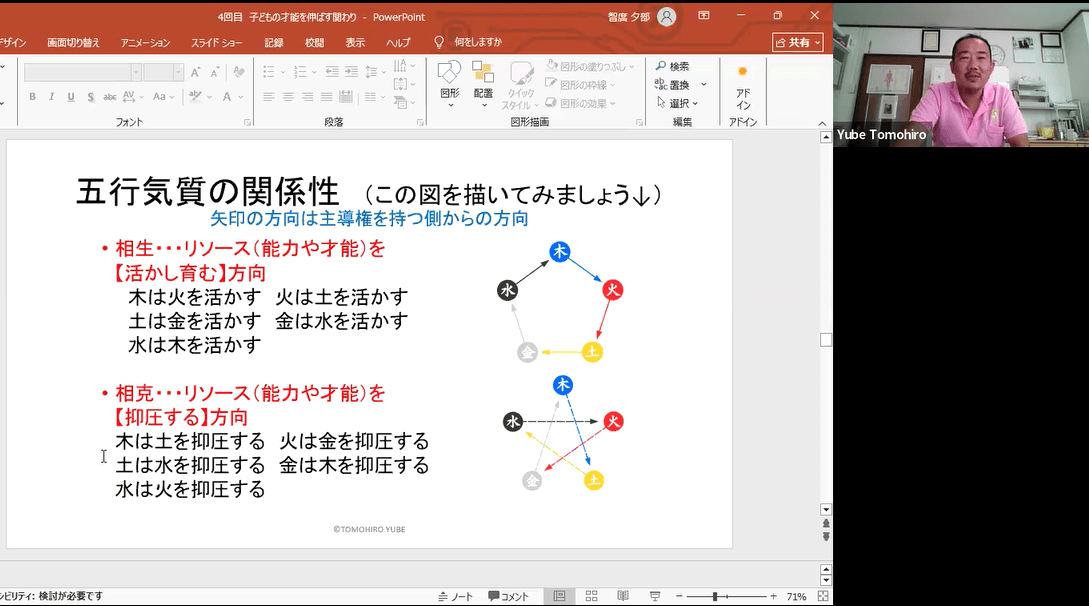This screenshot has width=1089, height=606.
Task: Click the Arrange (配置) icon
Action: pyautogui.click(x=483, y=74)
